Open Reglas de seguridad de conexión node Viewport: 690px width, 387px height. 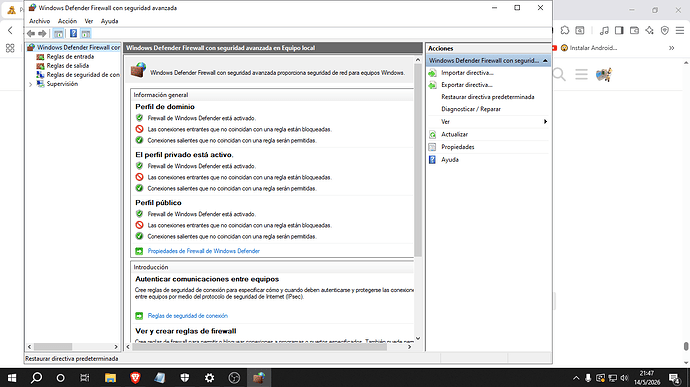pyautogui.click(x=83, y=75)
